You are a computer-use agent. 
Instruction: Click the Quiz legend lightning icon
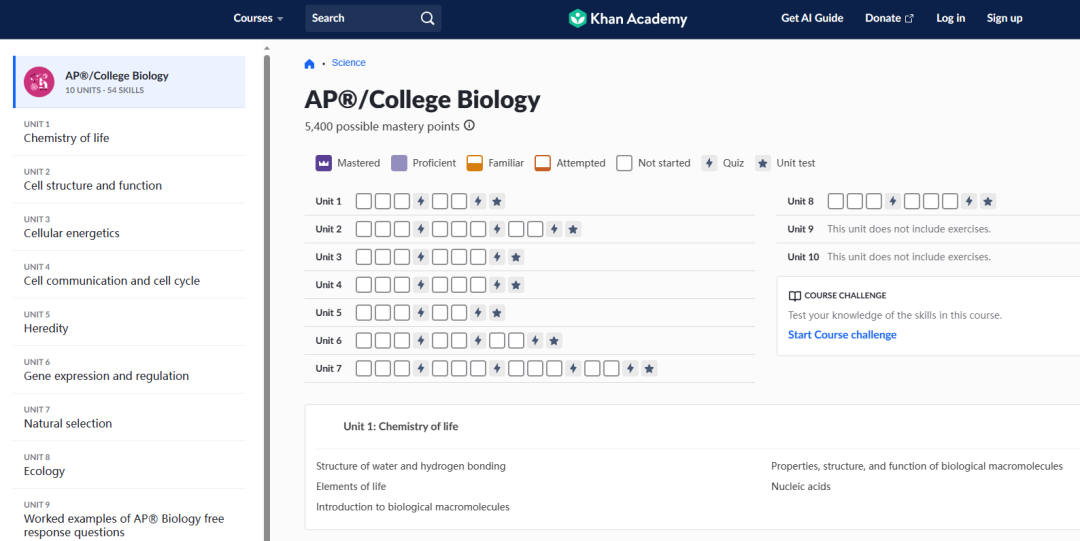(709, 163)
